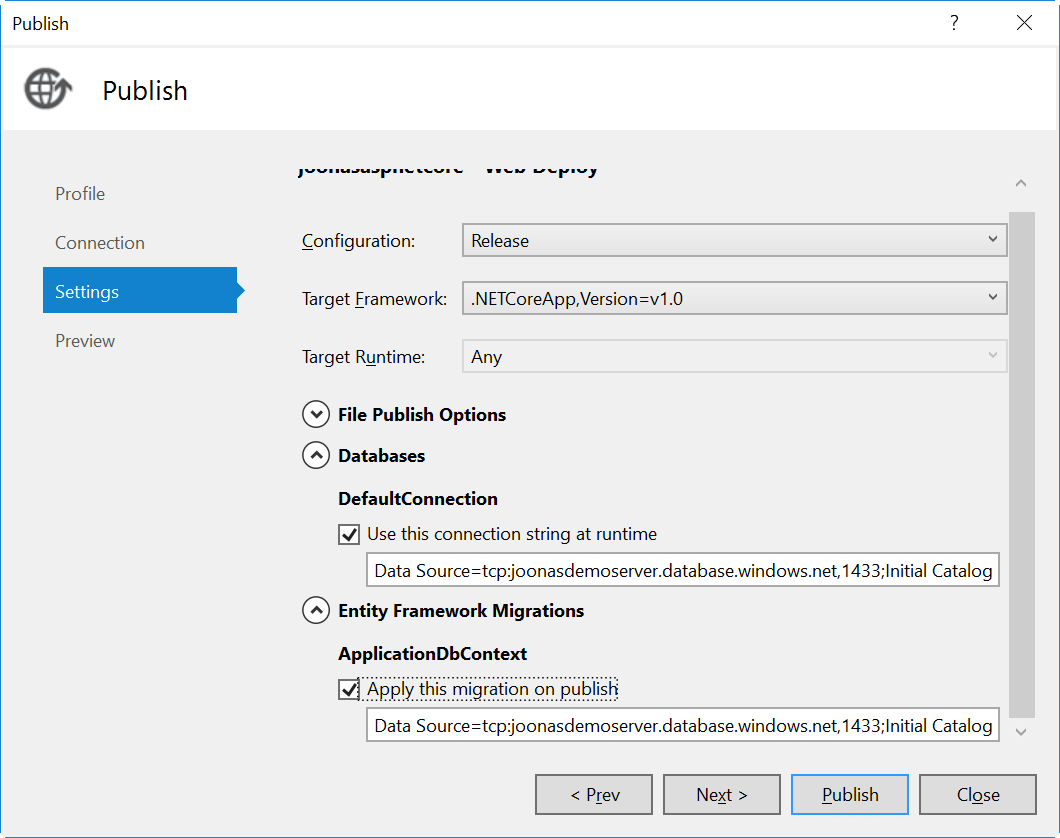The width and height of the screenshot is (1060, 838).
Task: Click the DefaultConnection connection string field
Action: coord(682,571)
